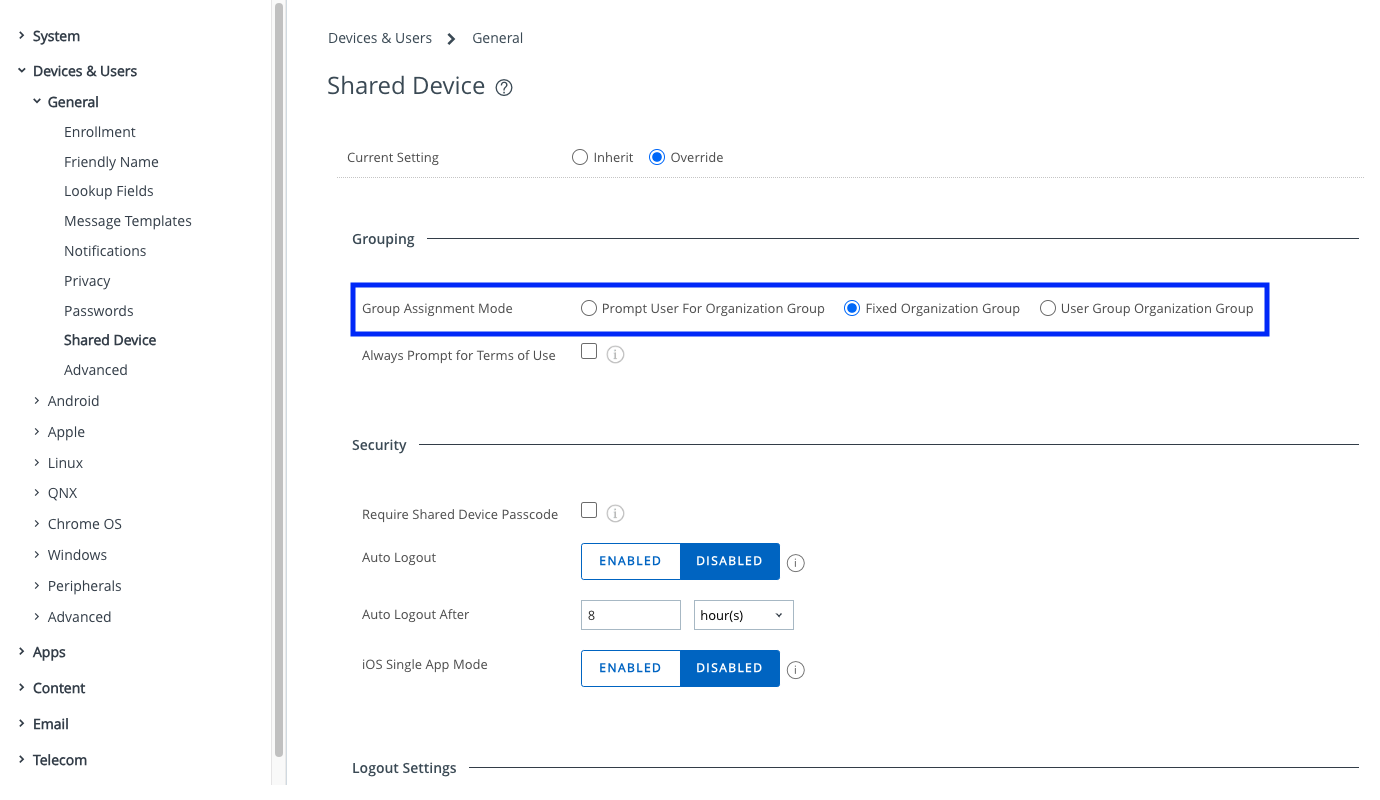
Task: Select the Inherit radio button
Action: click(x=580, y=157)
